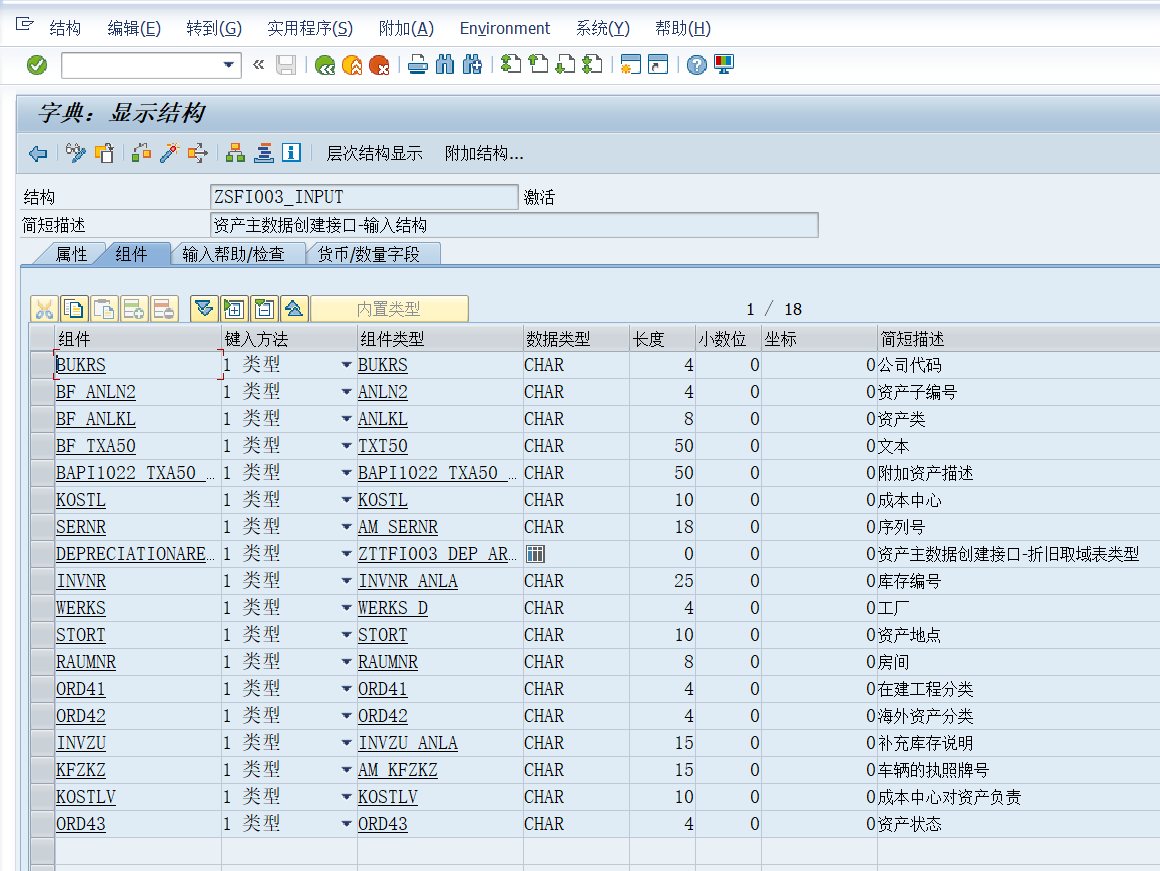Viewport: 1160px width, 871px height.
Task: Click the green Enter checkmark icon
Action: (37, 65)
